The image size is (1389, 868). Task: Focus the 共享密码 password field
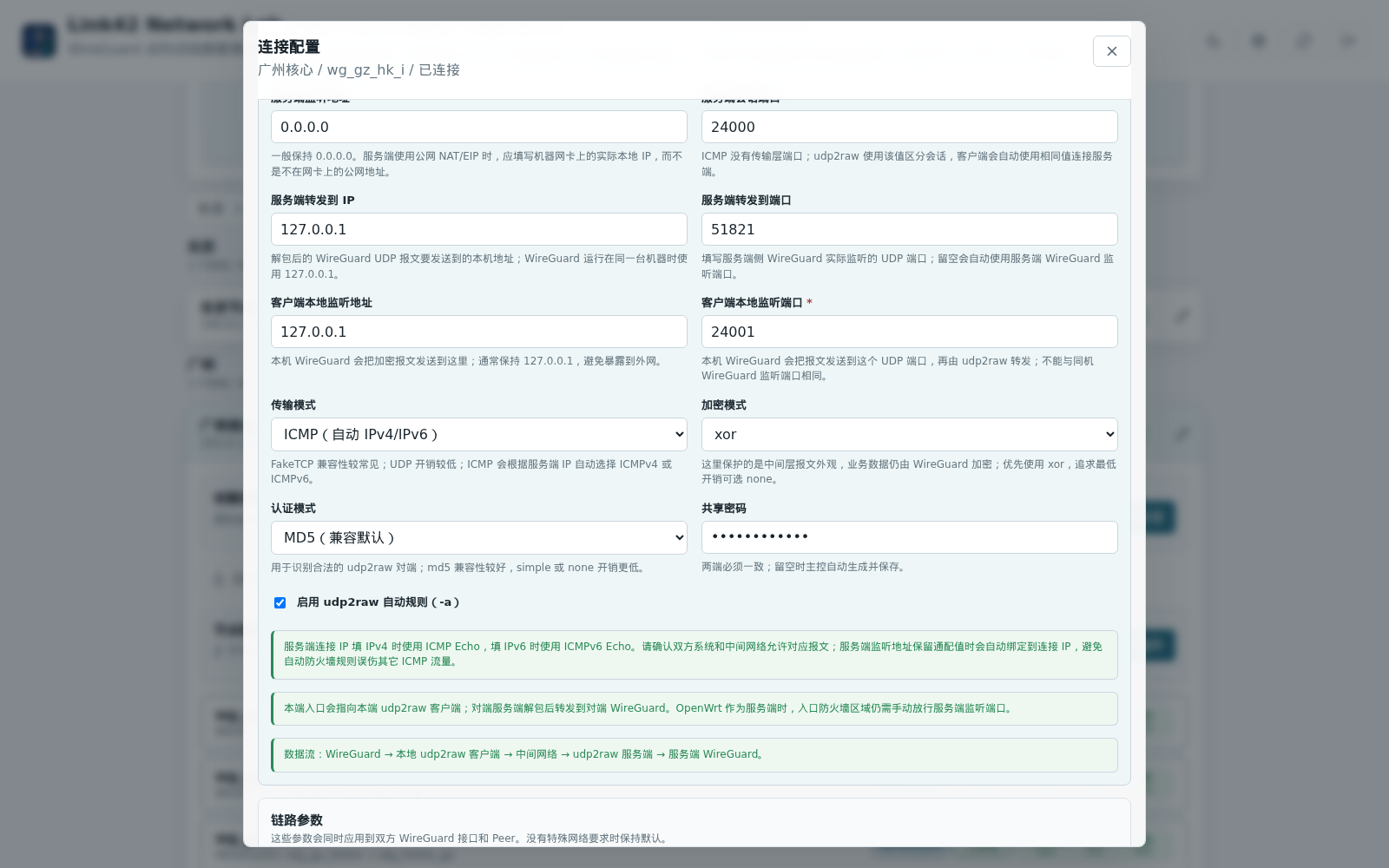click(x=909, y=537)
